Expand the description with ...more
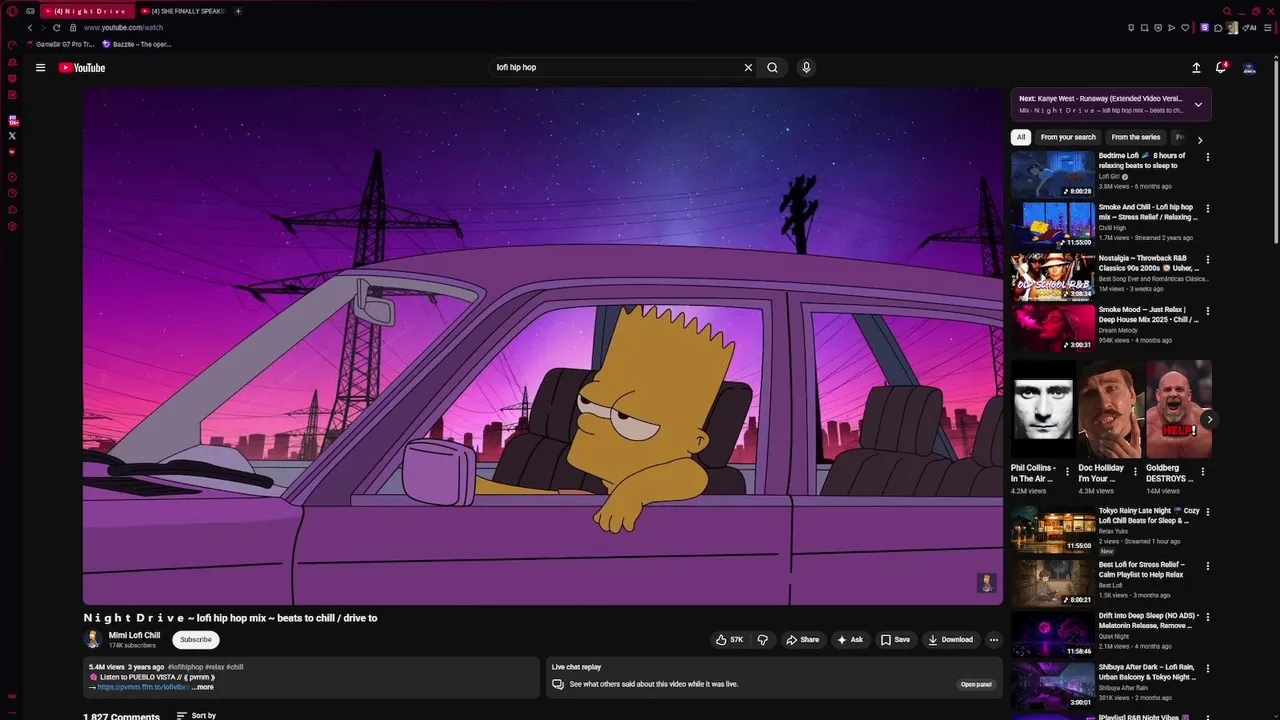The image size is (1280, 720). [203, 687]
